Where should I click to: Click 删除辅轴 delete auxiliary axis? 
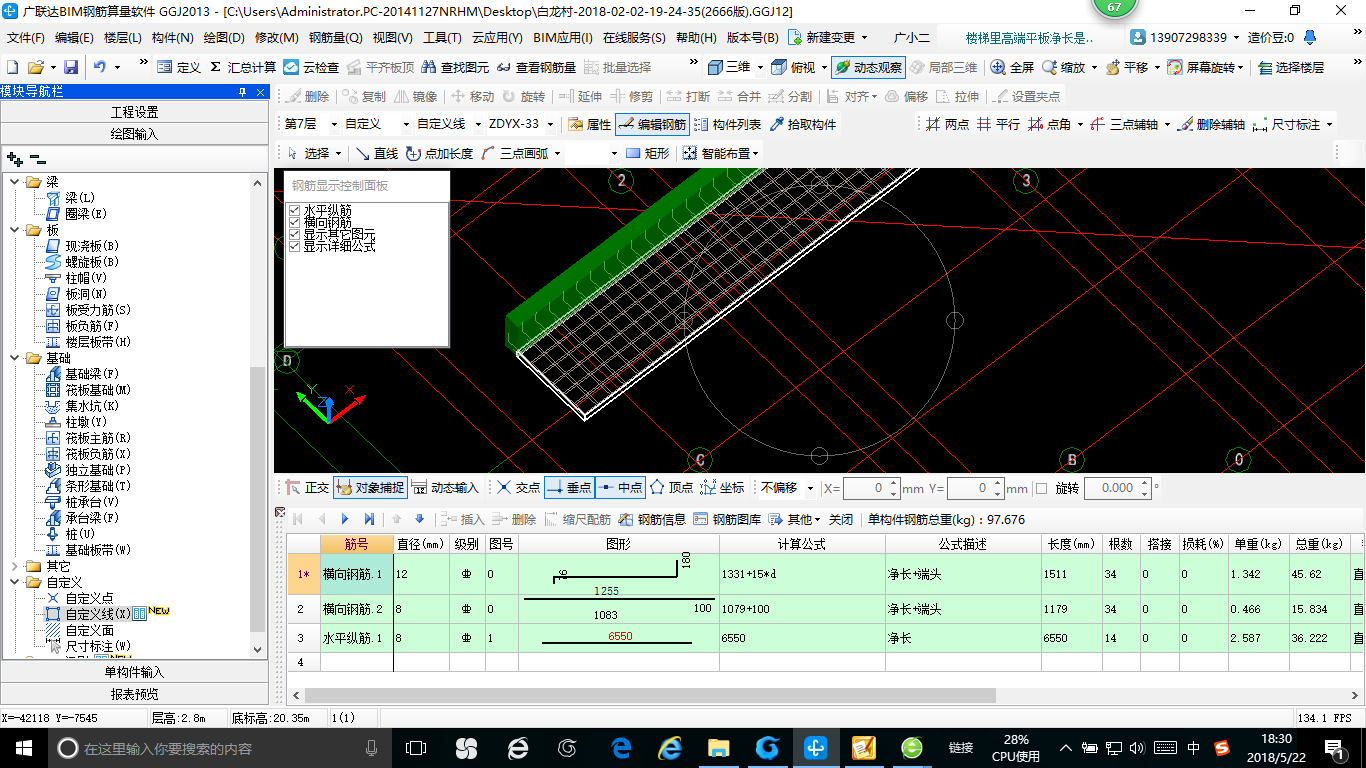click(x=1211, y=124)
